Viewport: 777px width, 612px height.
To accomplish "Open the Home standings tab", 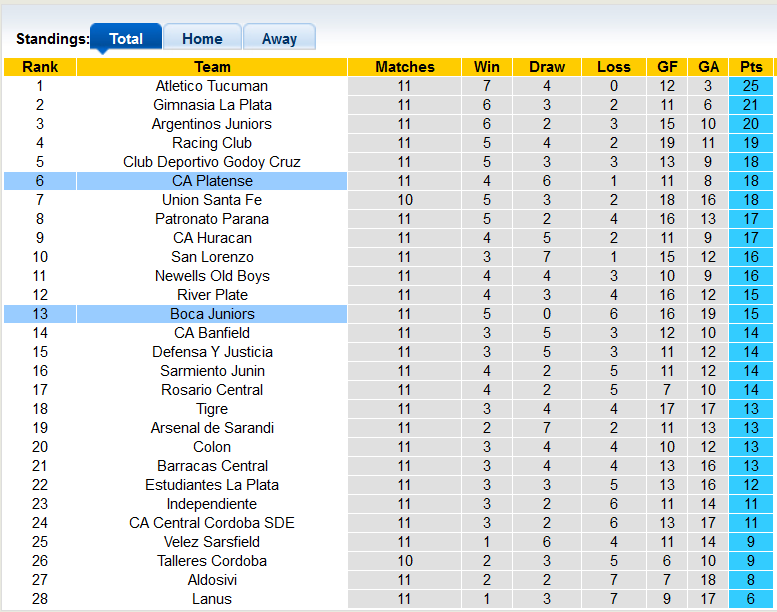I will coord(202,39).
